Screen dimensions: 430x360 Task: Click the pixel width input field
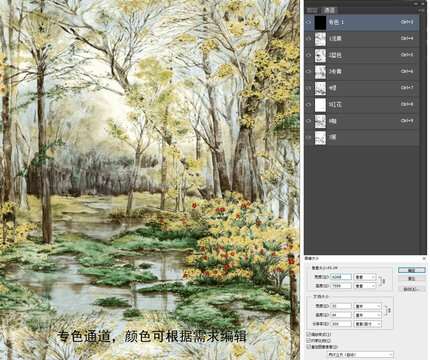click(x=341, y=277)
